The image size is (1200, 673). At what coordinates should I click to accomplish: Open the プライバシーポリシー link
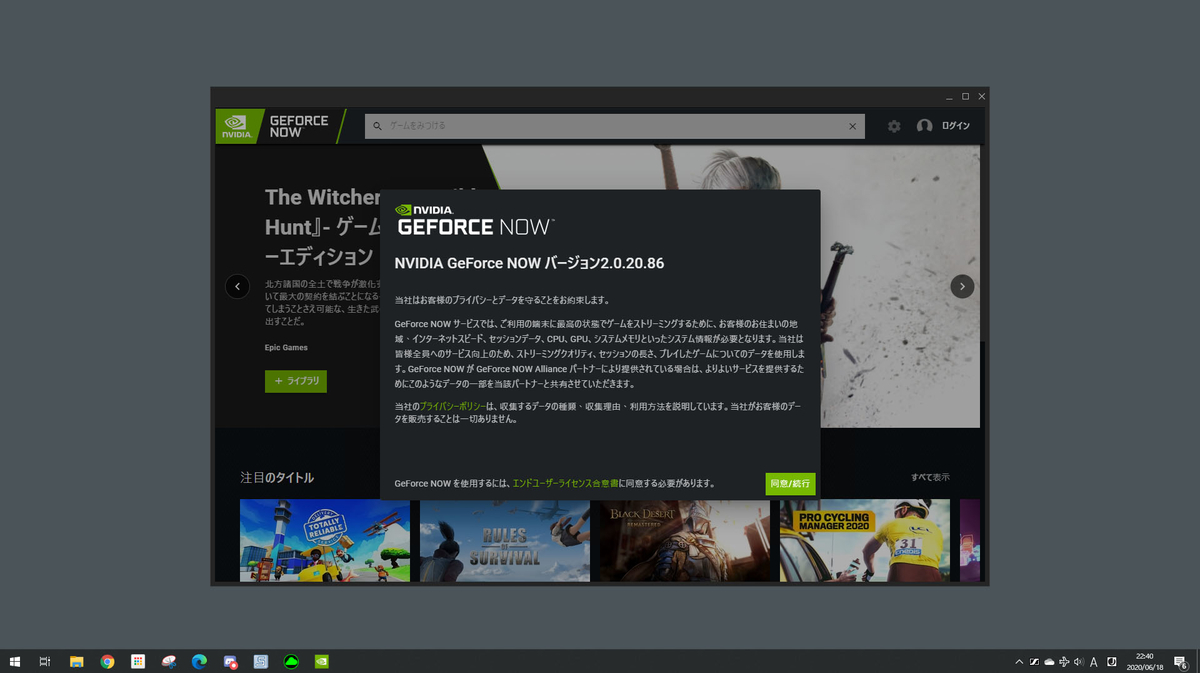tap(452, 406)
